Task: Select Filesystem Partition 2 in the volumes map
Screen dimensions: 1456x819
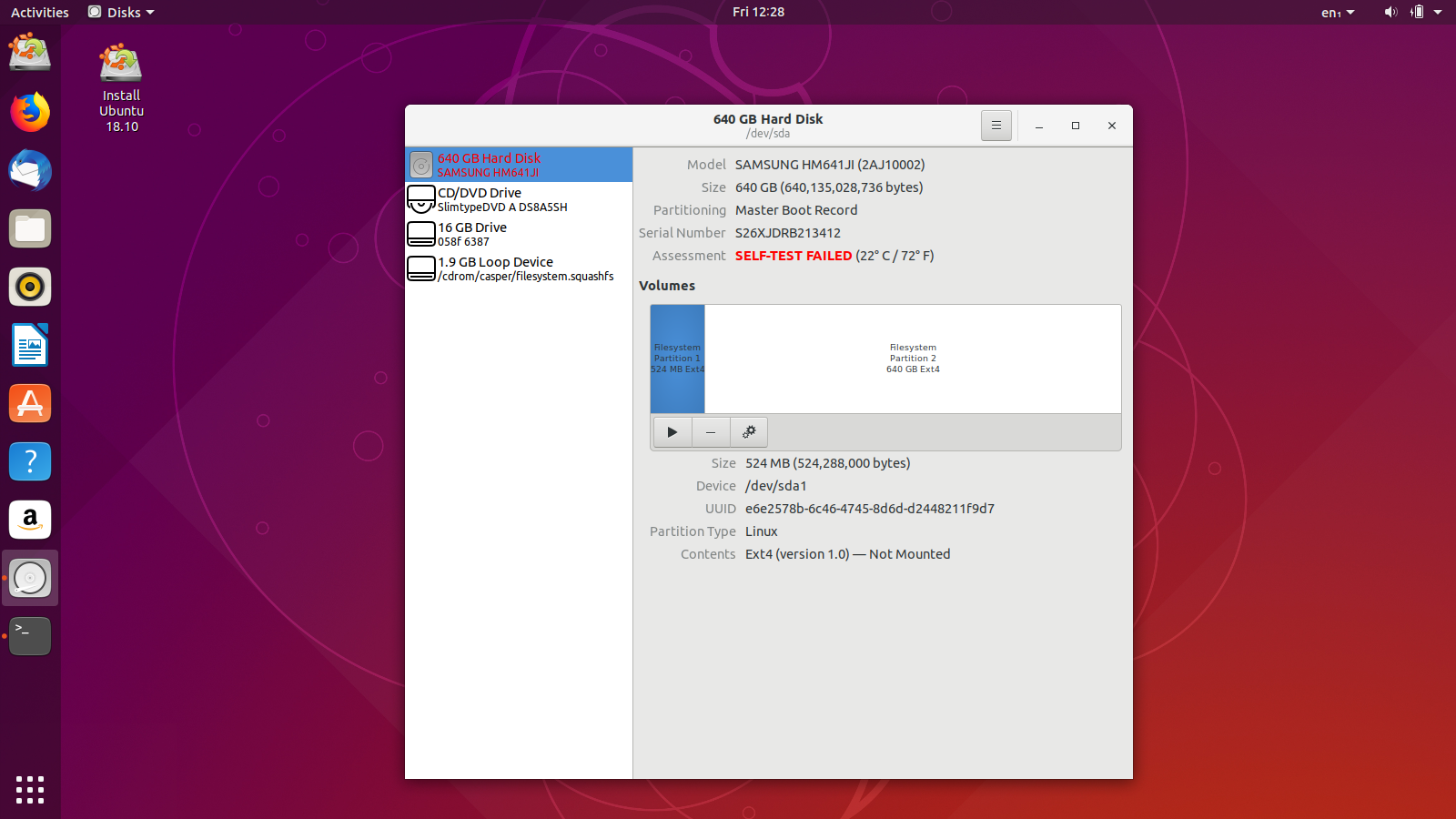Action: [913, 358]
